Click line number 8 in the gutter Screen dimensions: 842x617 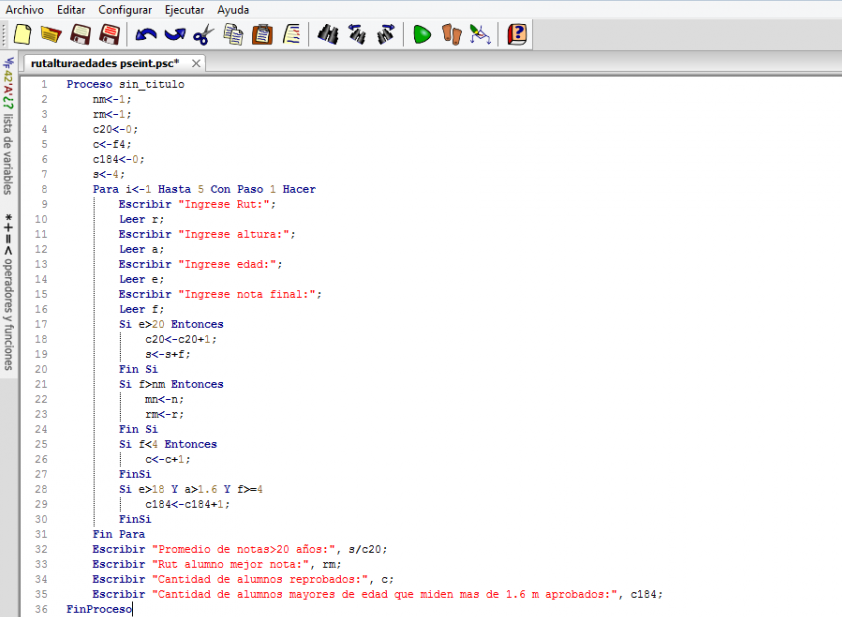(x=44, y=189)
